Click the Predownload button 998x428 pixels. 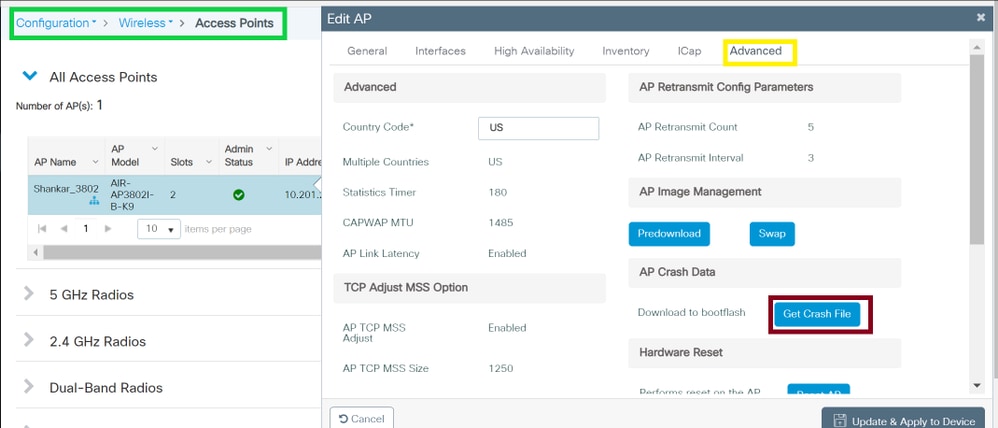coord(669,234)
